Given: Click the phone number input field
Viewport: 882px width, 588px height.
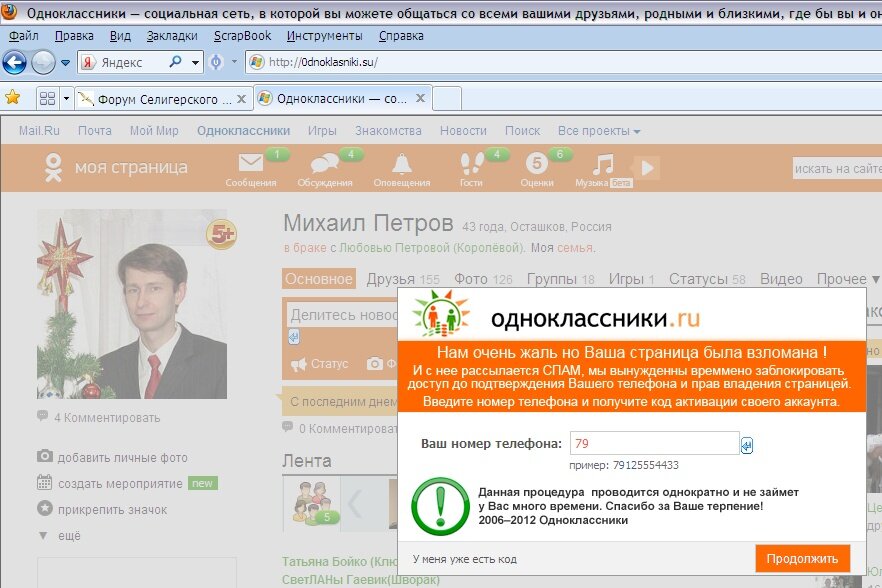Looking at the screenshot, I should click(x=655, y=443).
